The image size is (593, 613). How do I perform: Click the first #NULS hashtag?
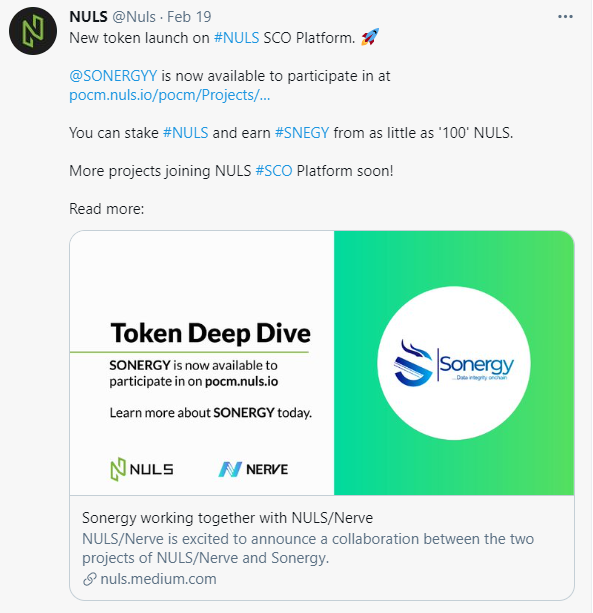coord(236,38)
